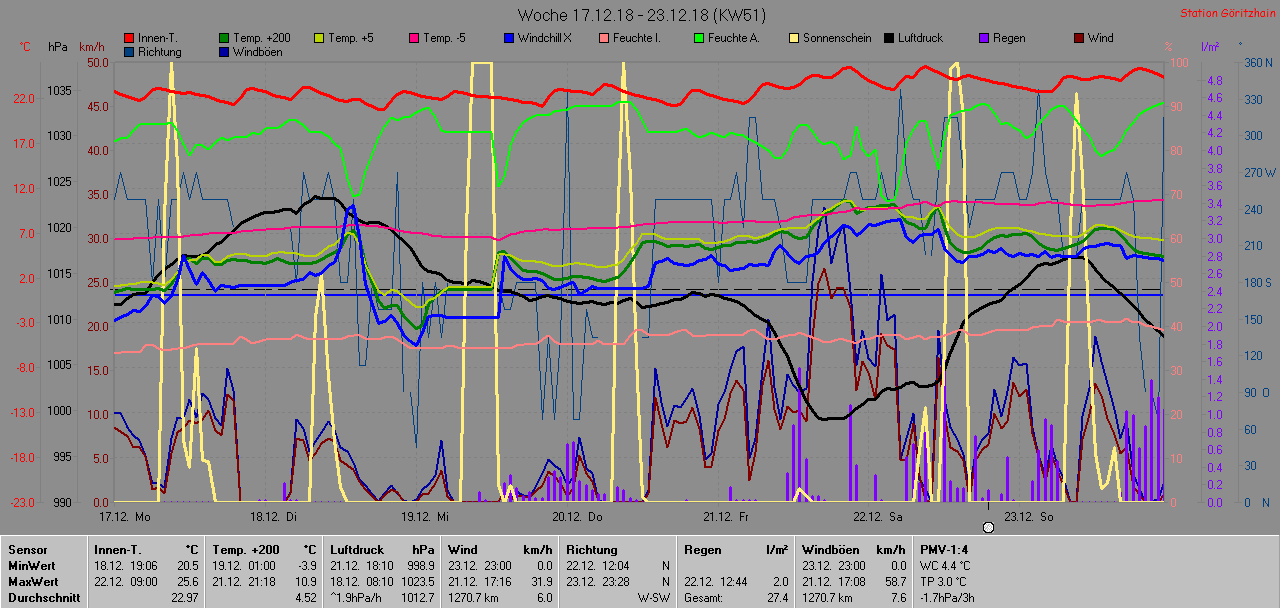Click the Richtung timestamp '22.12. 12:04'
The width and height of the screenshot is (1280, 608).
[598, 565]
